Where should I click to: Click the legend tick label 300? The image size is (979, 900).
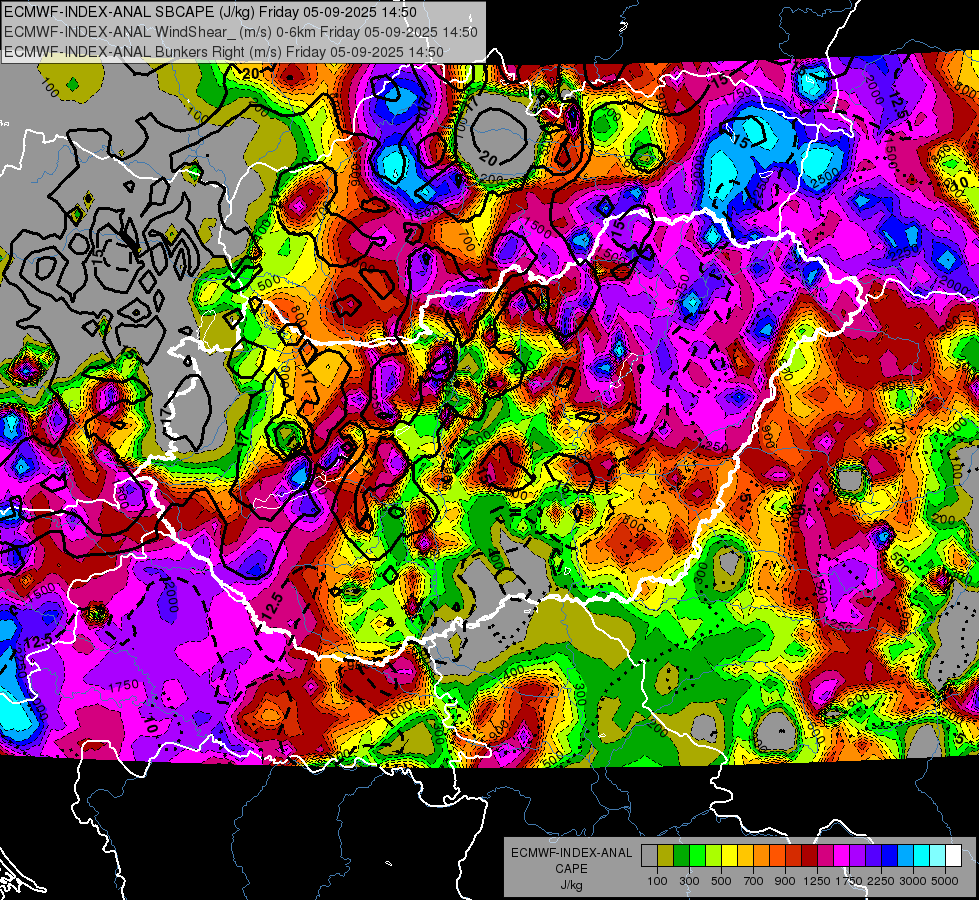point(689,881)
